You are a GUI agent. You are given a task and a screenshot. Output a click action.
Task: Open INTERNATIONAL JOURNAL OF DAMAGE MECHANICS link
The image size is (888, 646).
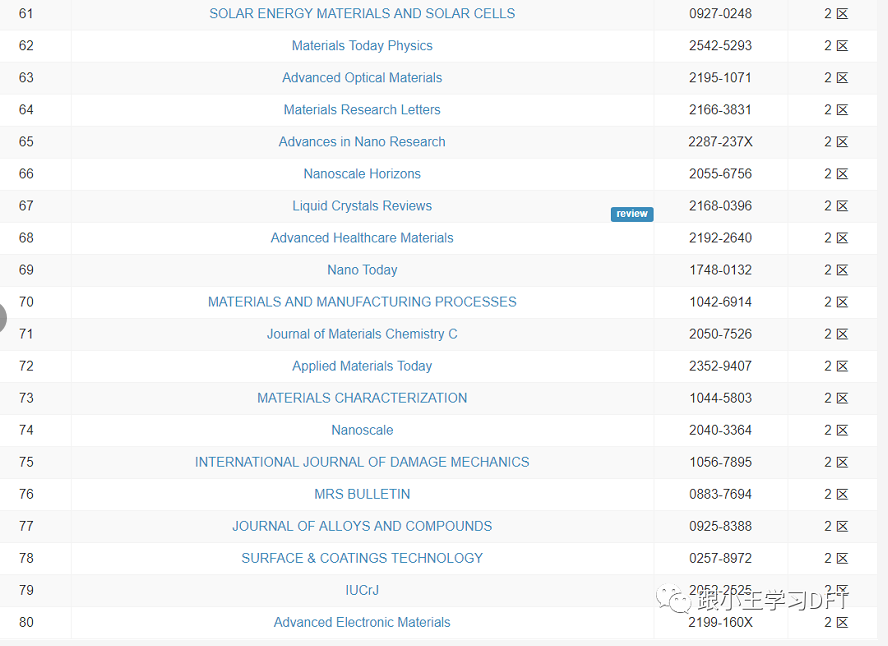(362, 462)
